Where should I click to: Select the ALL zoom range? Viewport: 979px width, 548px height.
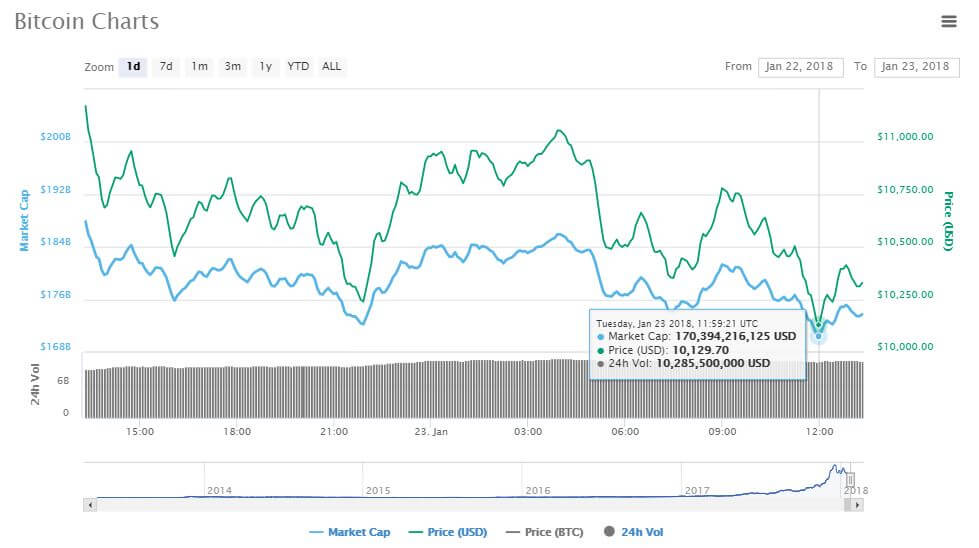pyautogui.click(x=332, y=66)
